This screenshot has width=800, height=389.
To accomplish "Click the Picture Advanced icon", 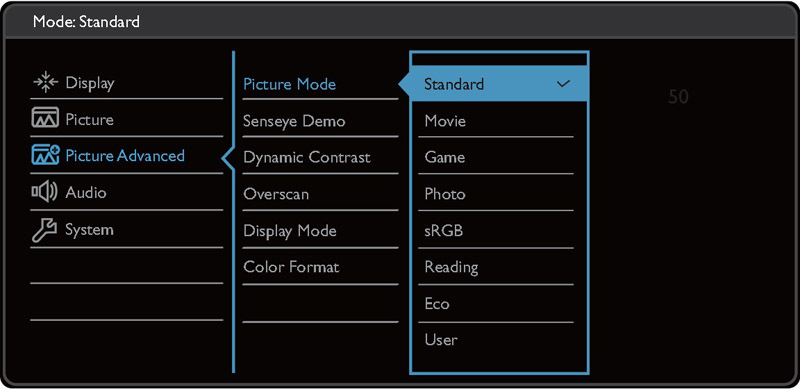I will (x=45, y=155).
